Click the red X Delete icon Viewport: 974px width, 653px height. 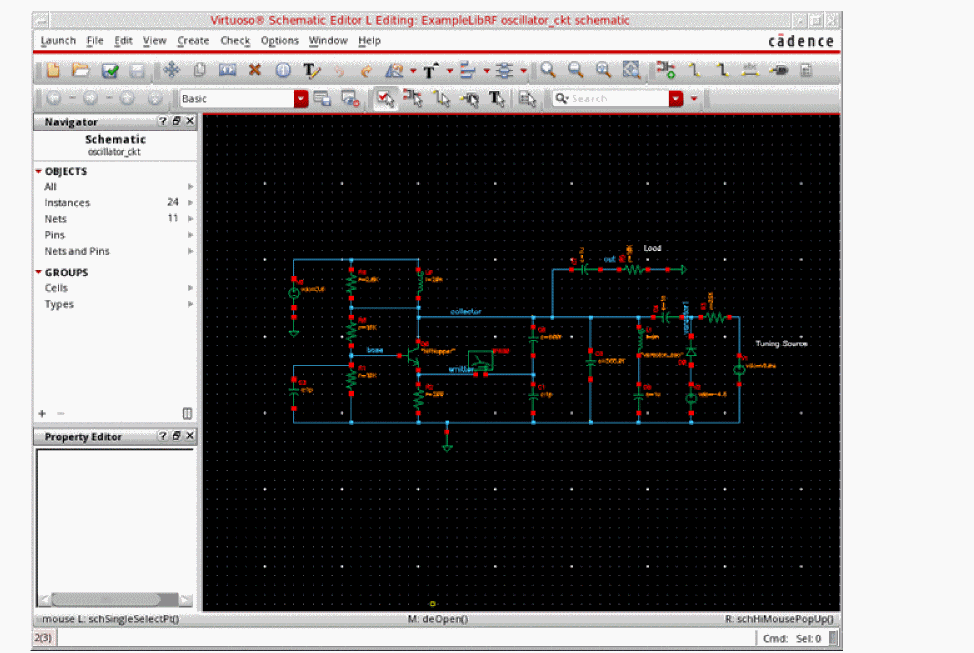[255, 70]
